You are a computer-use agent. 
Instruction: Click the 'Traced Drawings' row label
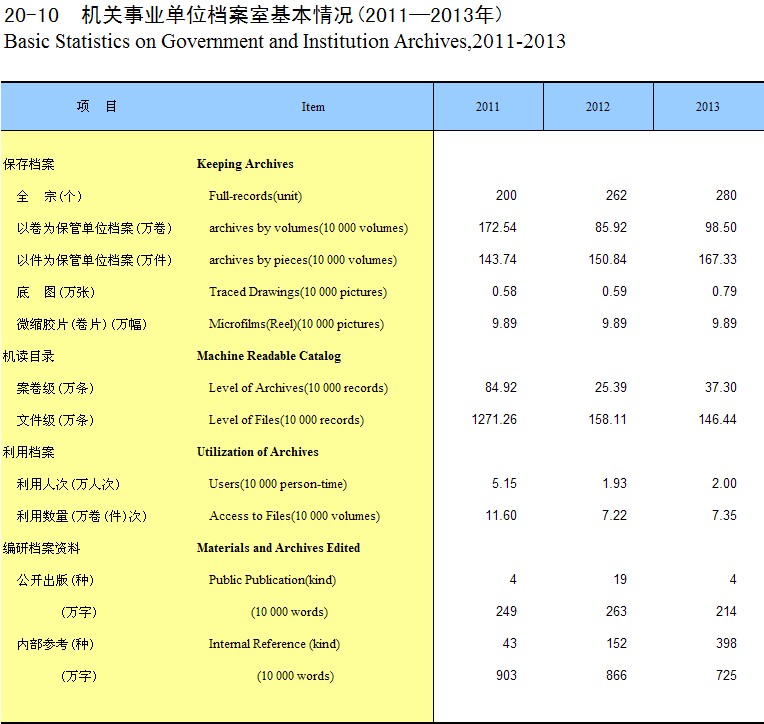[297, 292]
